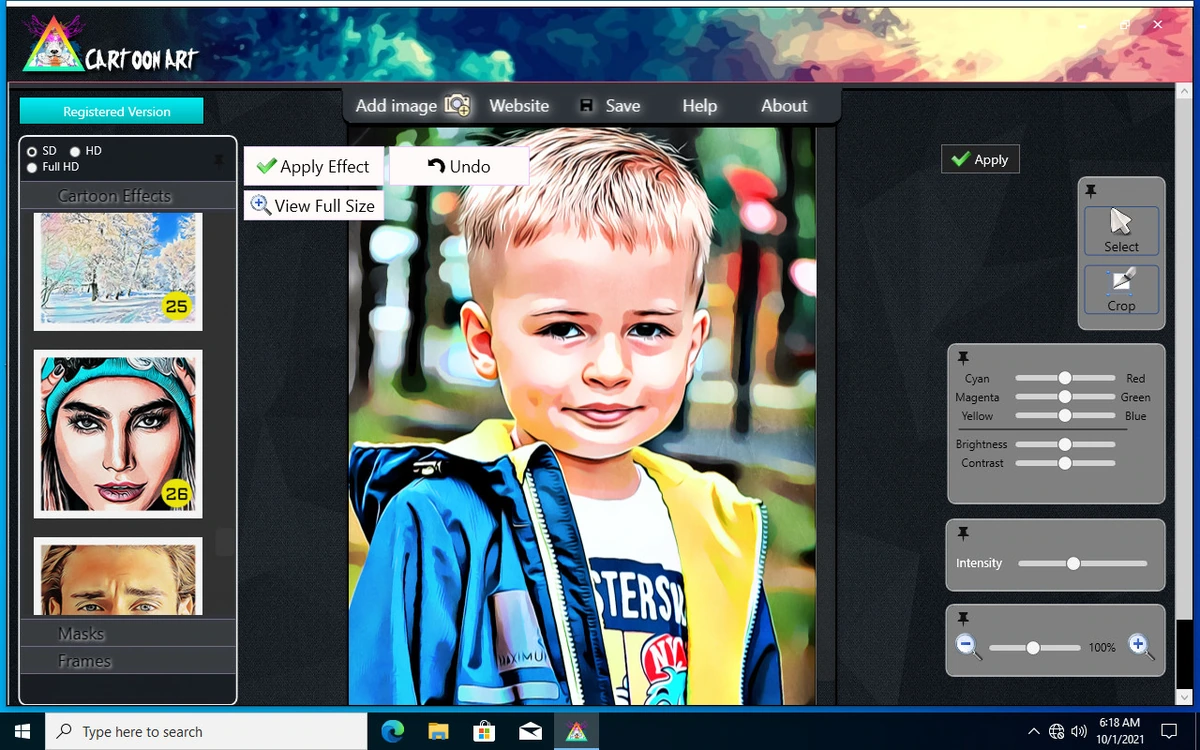Click View Full Size button
1200x750 pixels.
[x=314, y=205]
